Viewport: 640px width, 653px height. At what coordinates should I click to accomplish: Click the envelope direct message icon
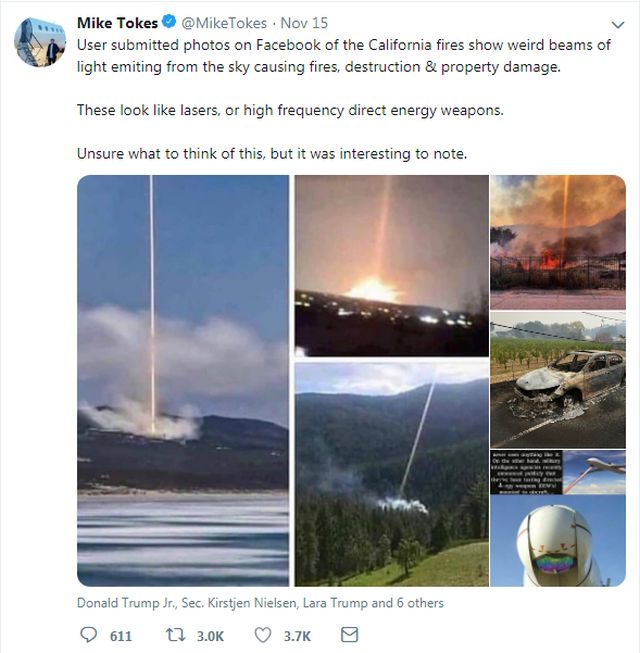349,635
